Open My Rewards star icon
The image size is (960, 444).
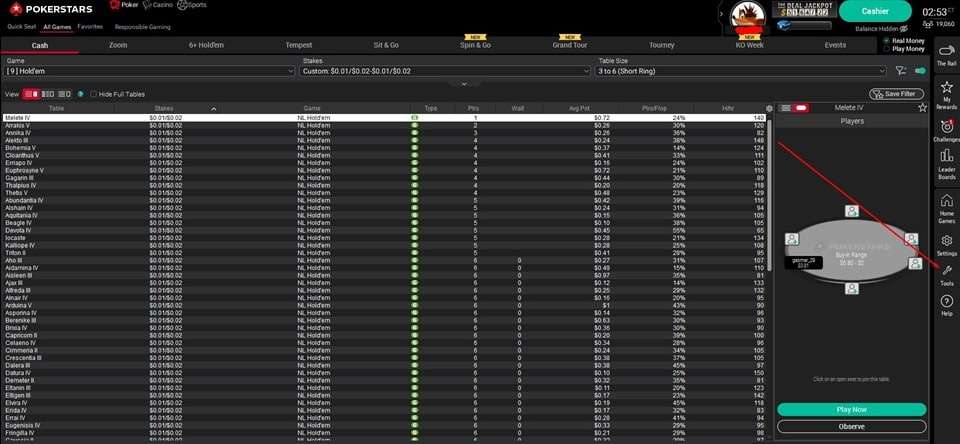pyautogui.click(x=946, y=91)
